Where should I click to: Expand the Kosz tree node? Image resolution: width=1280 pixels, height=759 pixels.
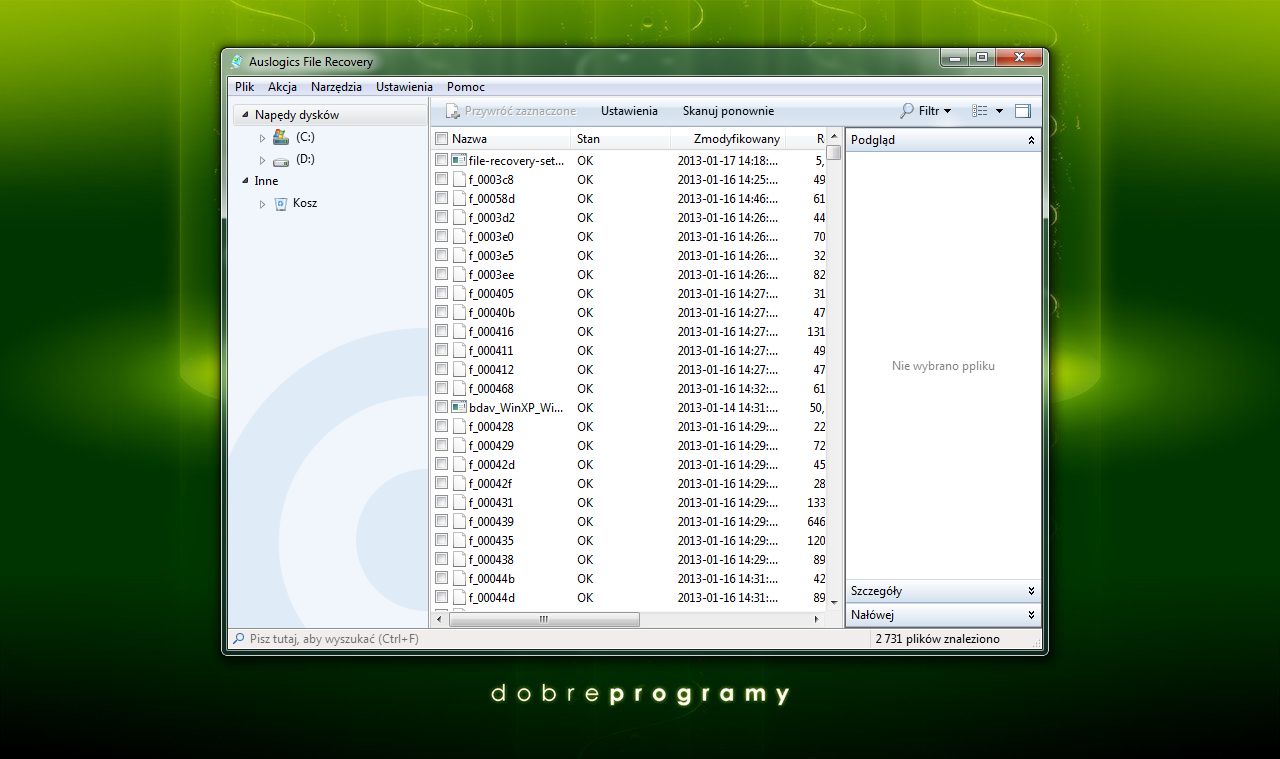click(263, 204)
